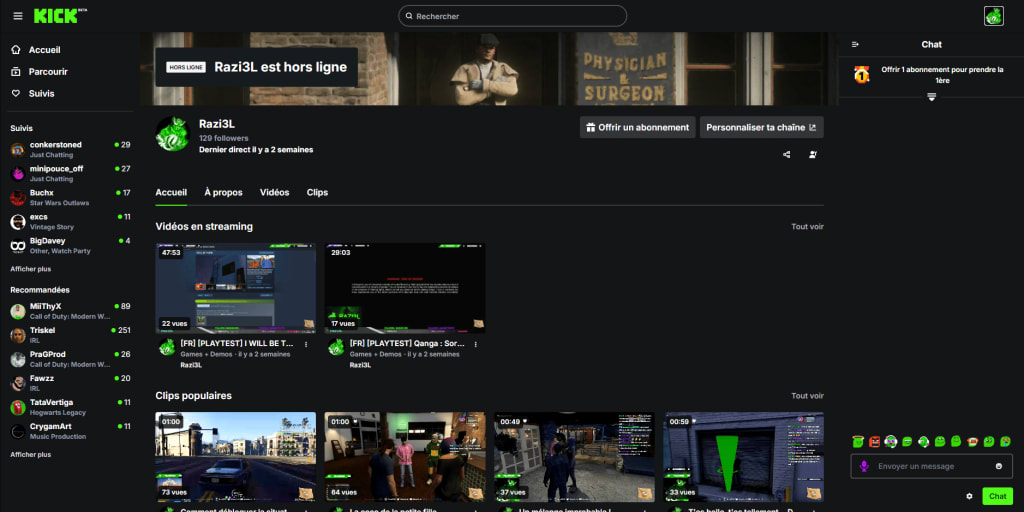Click the house icon next to Accueil
Screen dimensions: 1024x512
[x=16, y=50]
